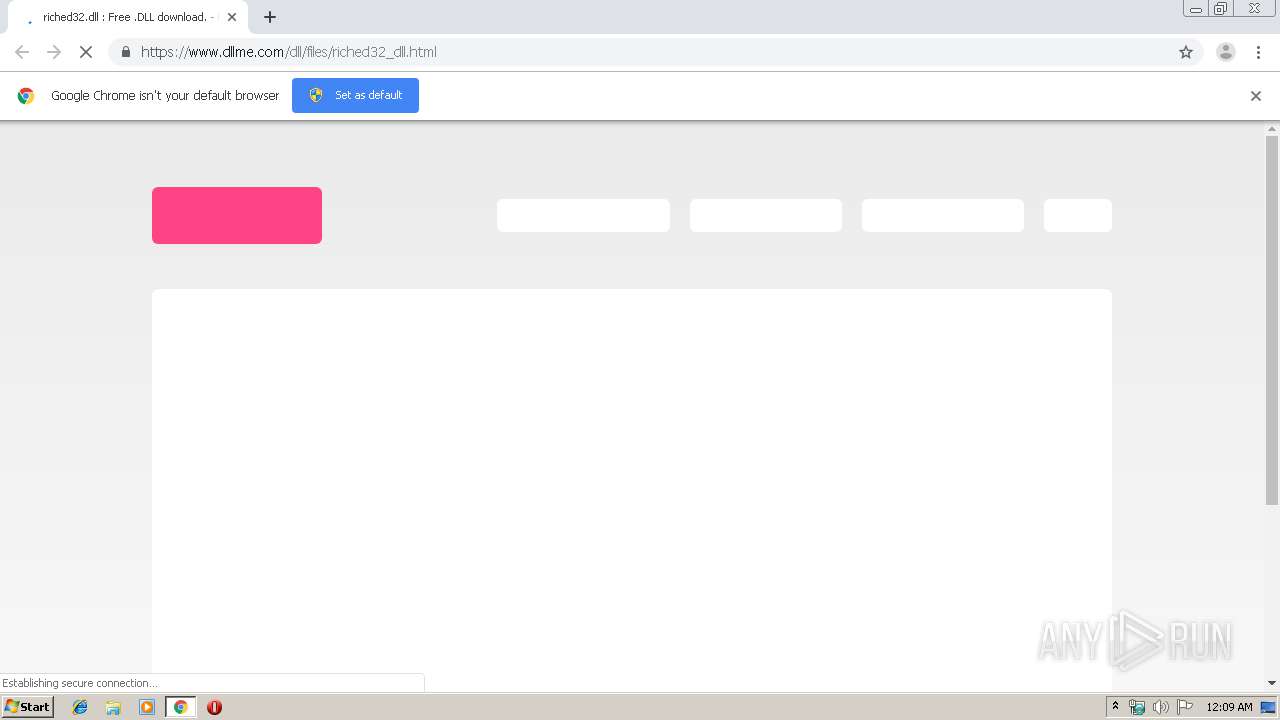Open the Chrome profile avatar

point(1226,52)
